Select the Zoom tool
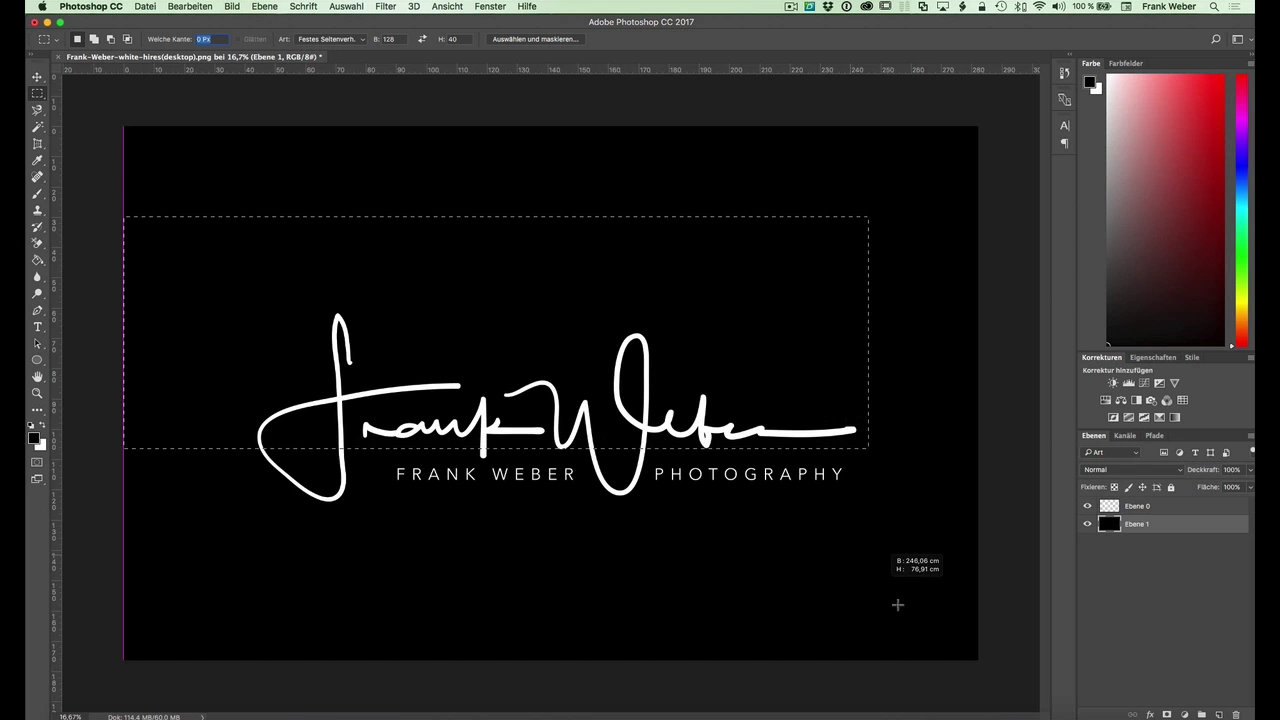The width and height of the screenshot is (1280, 720). tap(37, 393)
